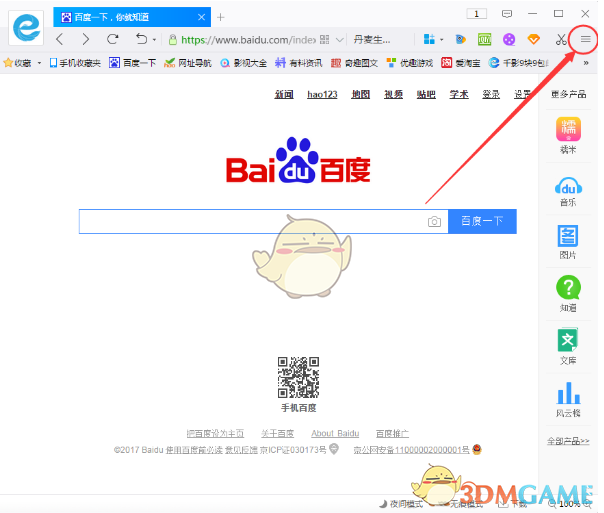Open the 网址导航 bookmark

pos(188,63)
